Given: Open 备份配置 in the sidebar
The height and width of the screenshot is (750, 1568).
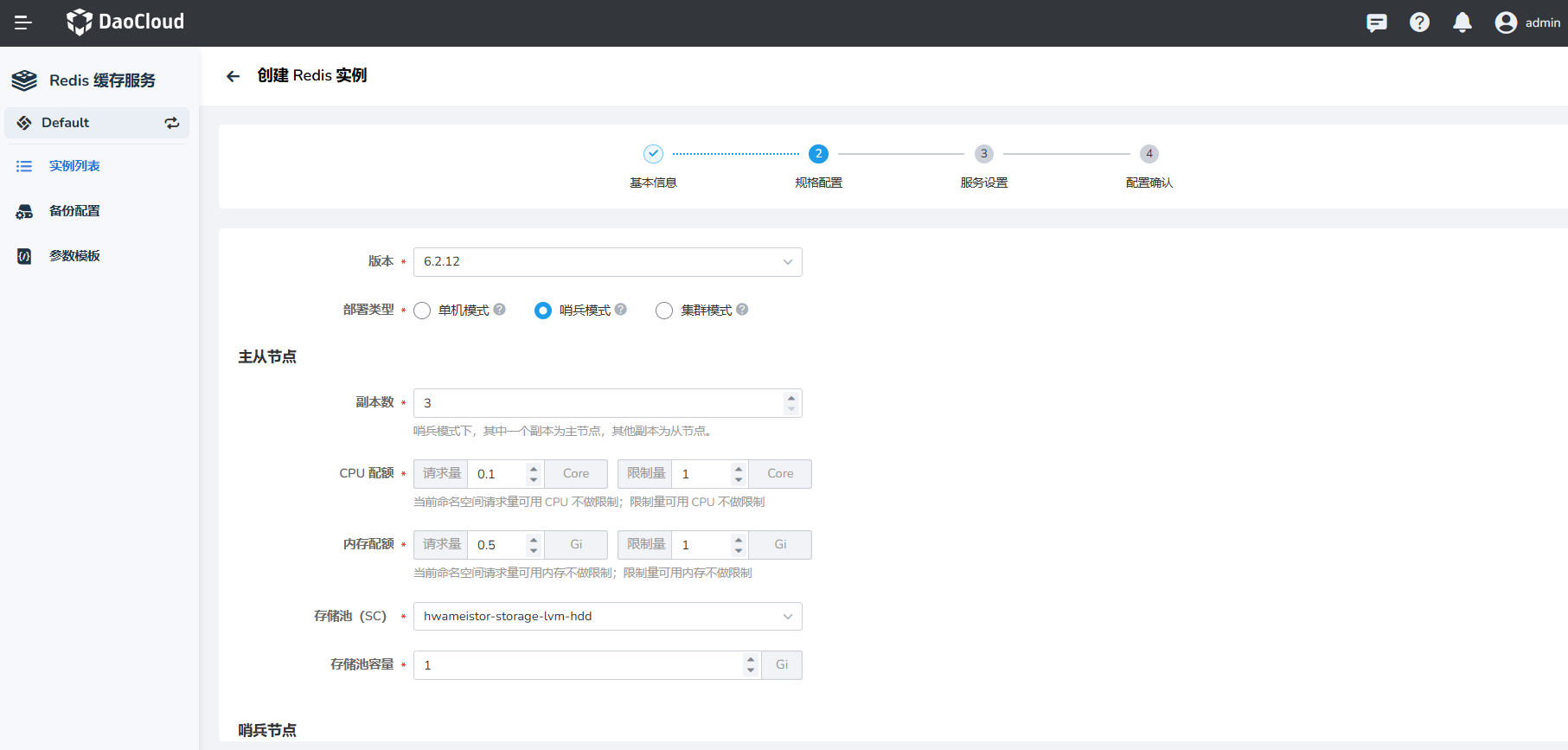Looking at the screenshot, I should 74,211.
